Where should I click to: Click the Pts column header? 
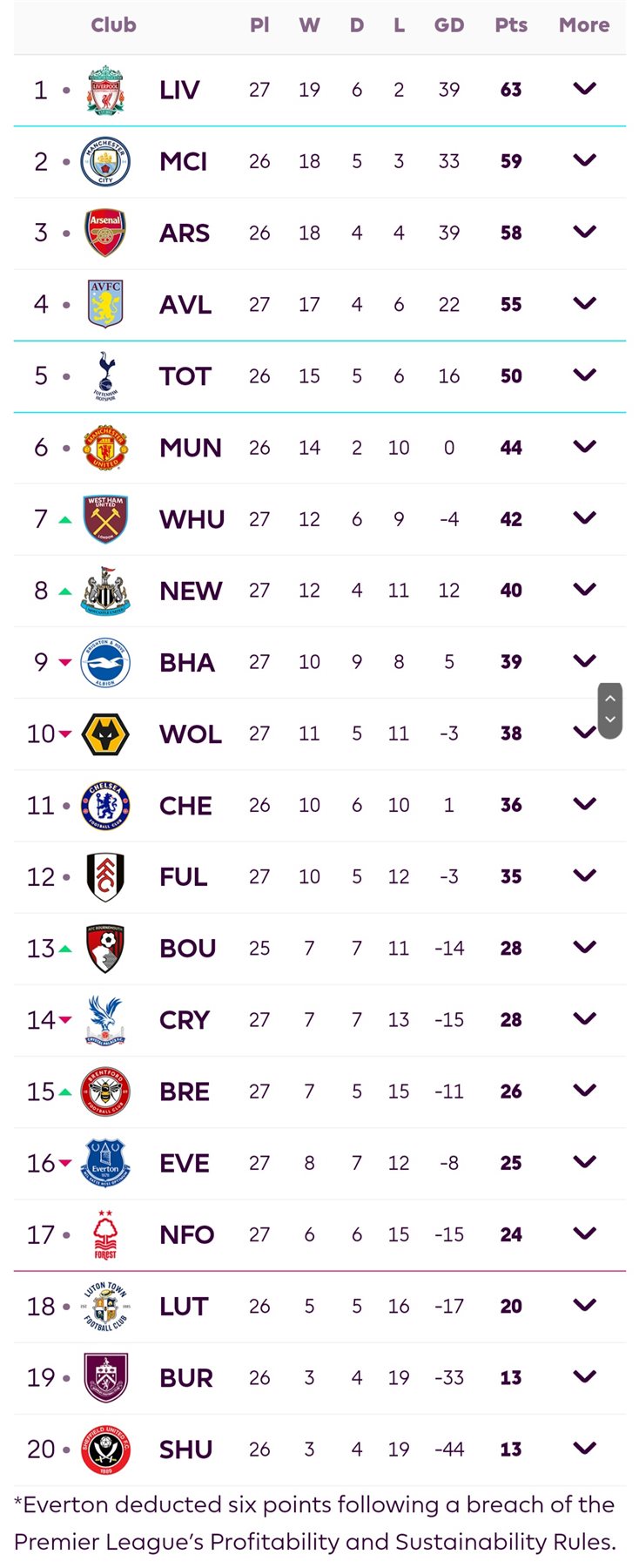(511, 25)
